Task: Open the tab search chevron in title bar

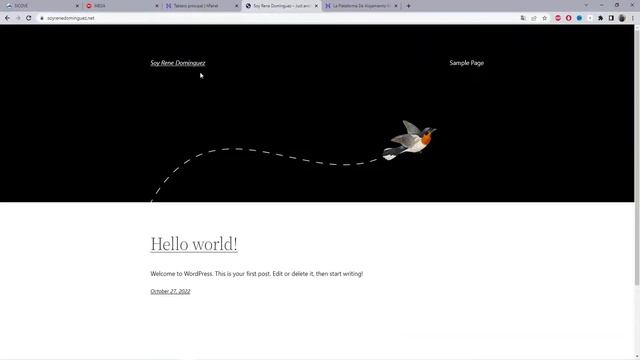Action: pos(587,5)
